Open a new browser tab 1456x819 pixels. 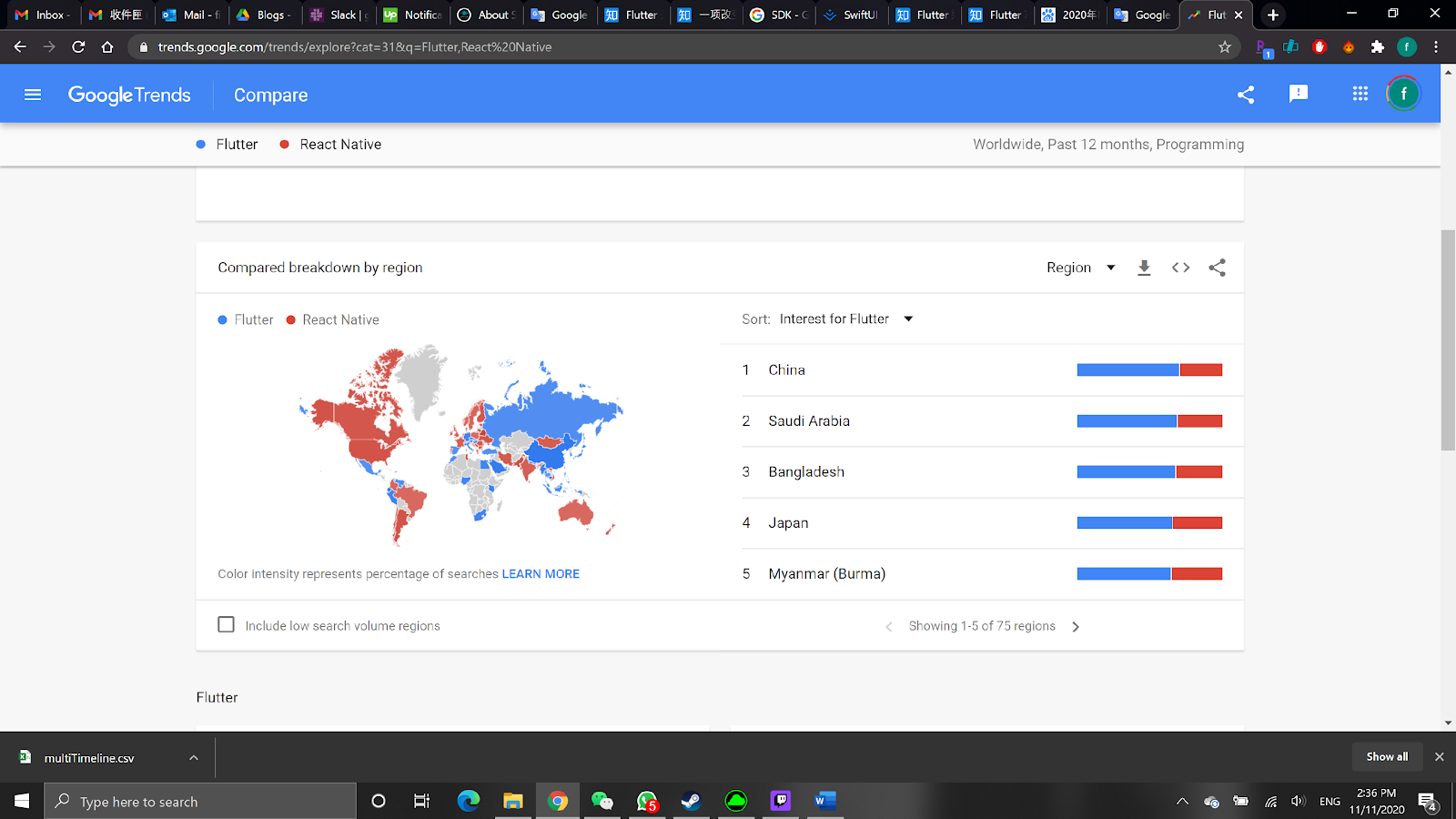[x=1273, y=15]
